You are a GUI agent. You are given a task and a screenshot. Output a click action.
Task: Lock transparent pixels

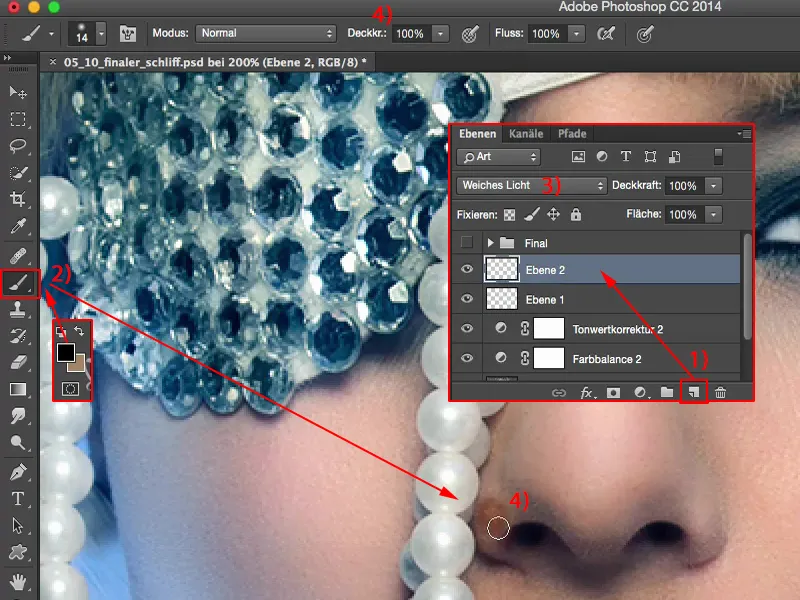[509, 215]
